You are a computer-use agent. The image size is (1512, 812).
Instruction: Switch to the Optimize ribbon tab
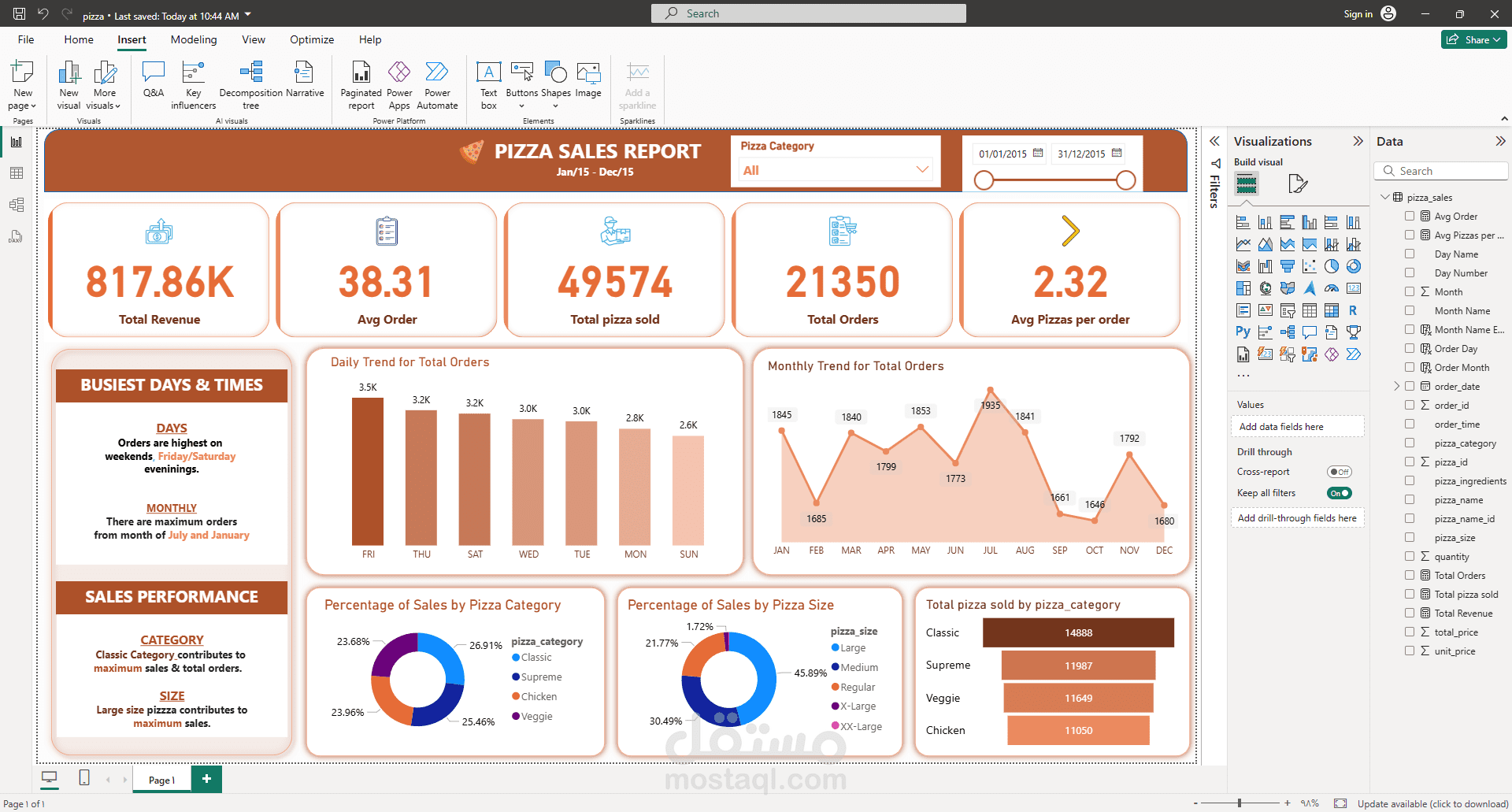312,39
